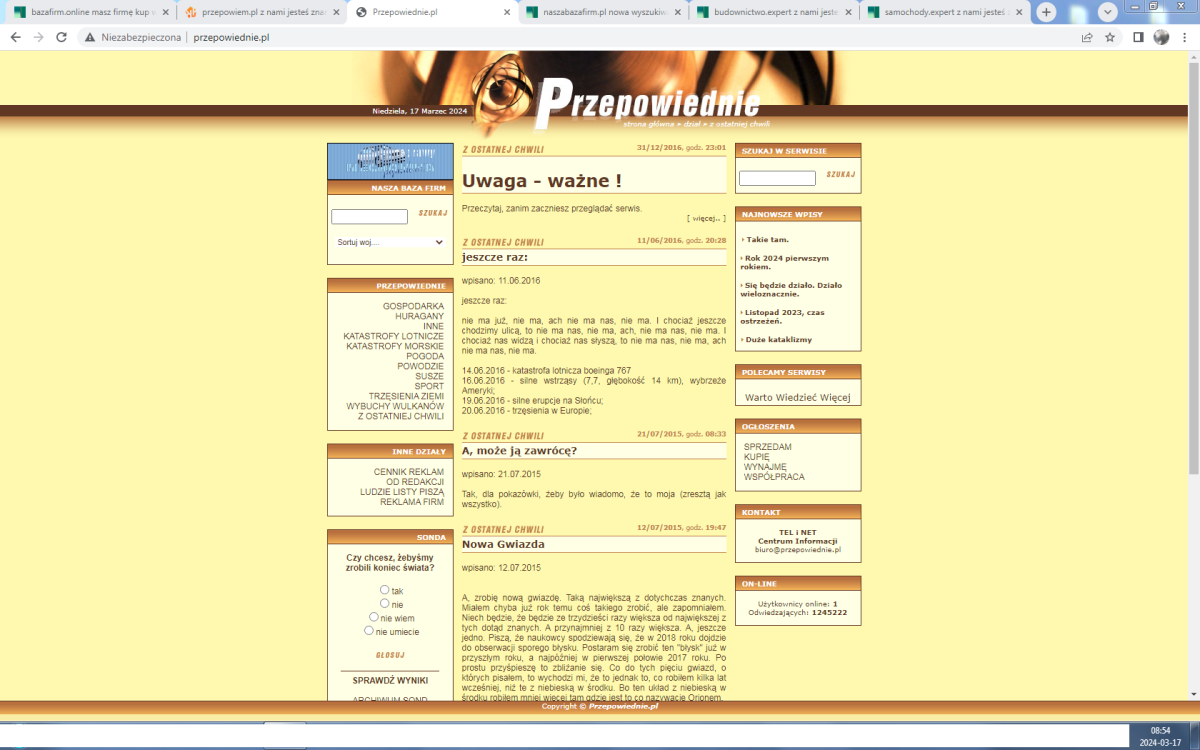Go back using the browser back arrow
The height and width of the screenshot is (750, 1200).
coord(15,37)
